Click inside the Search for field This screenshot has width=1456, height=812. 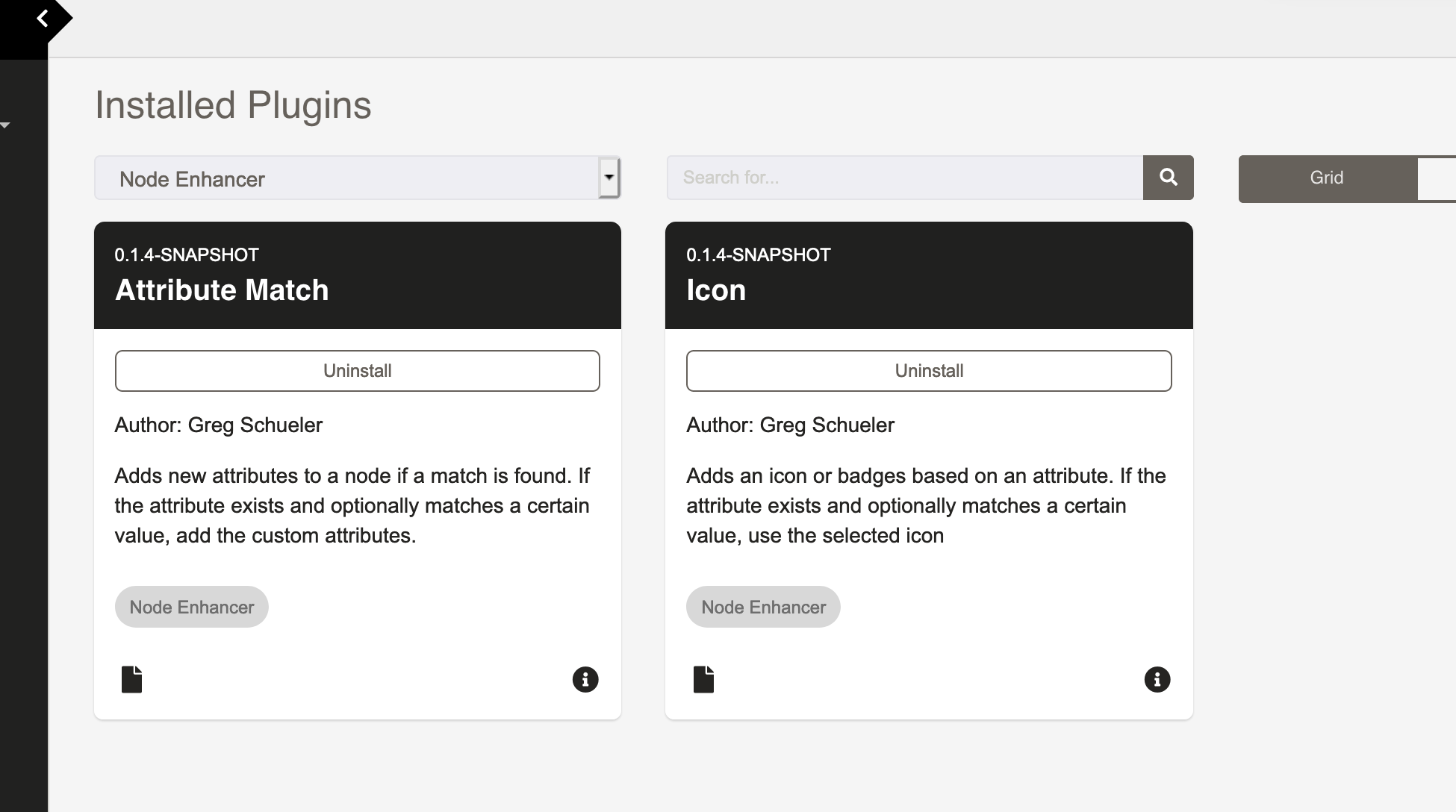(903, 178)
